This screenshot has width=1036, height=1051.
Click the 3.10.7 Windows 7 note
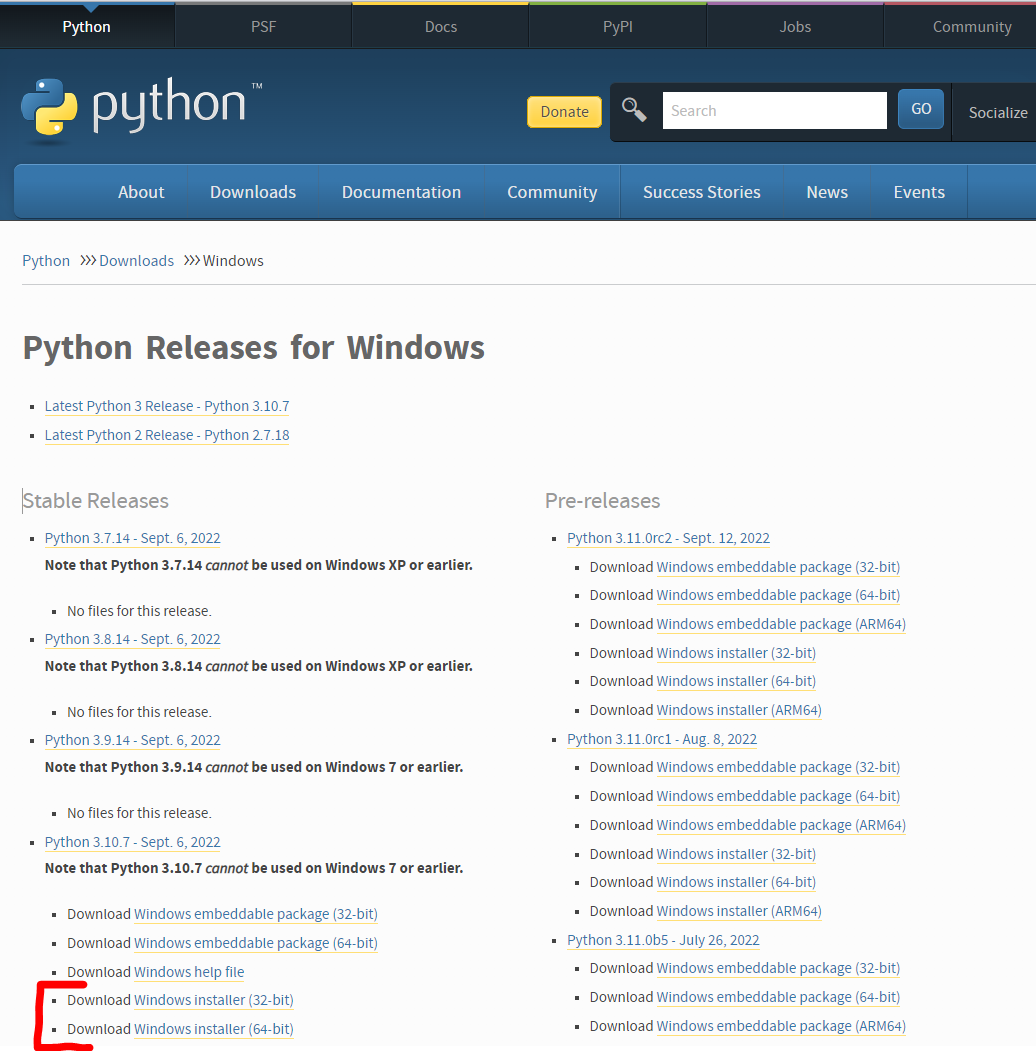(254, 868)
